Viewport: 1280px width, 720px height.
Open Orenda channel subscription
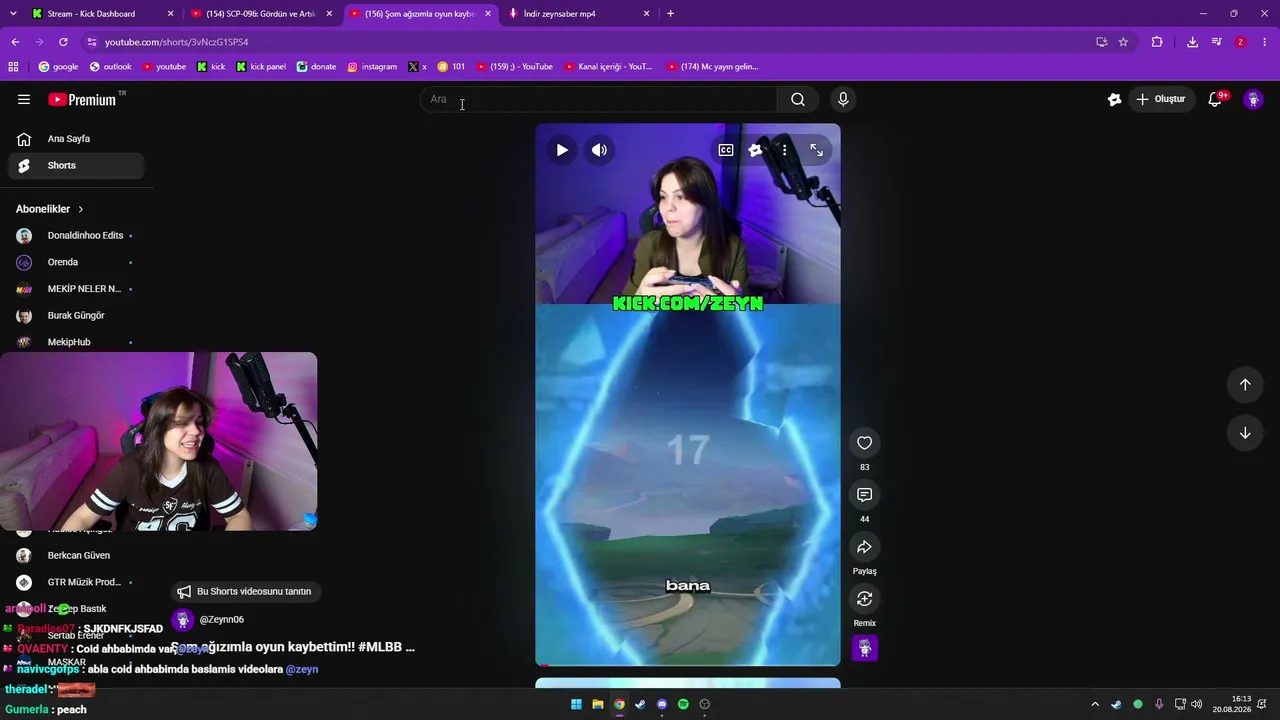76,262
